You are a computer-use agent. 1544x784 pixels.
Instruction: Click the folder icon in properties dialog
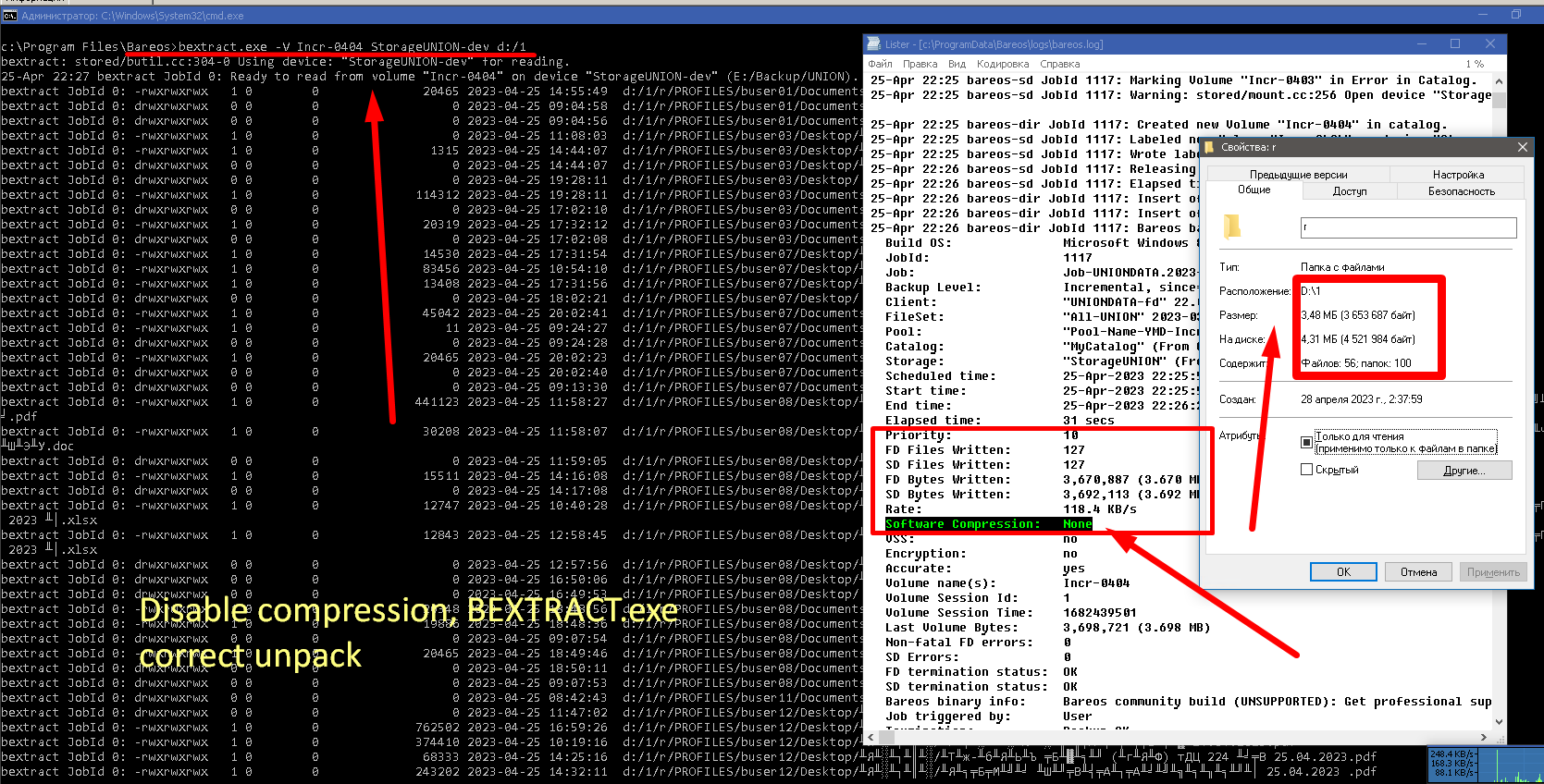(x=1231, y=227)
